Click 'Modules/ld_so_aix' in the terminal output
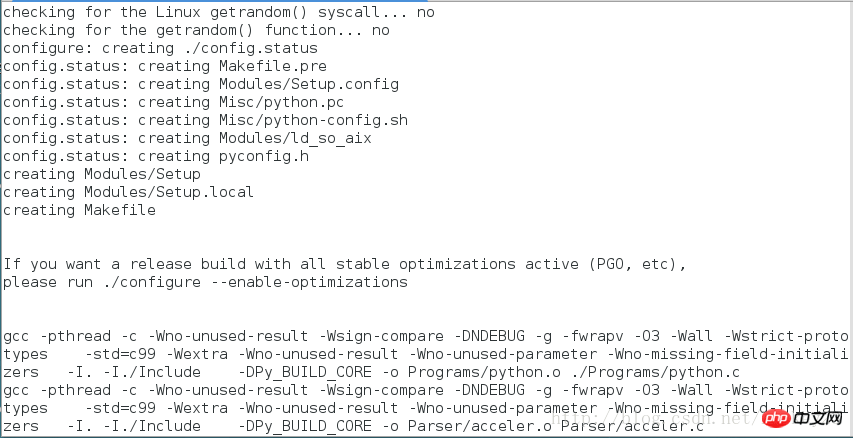Viewport: 853px width, 438px height. (x=295, y=138)
